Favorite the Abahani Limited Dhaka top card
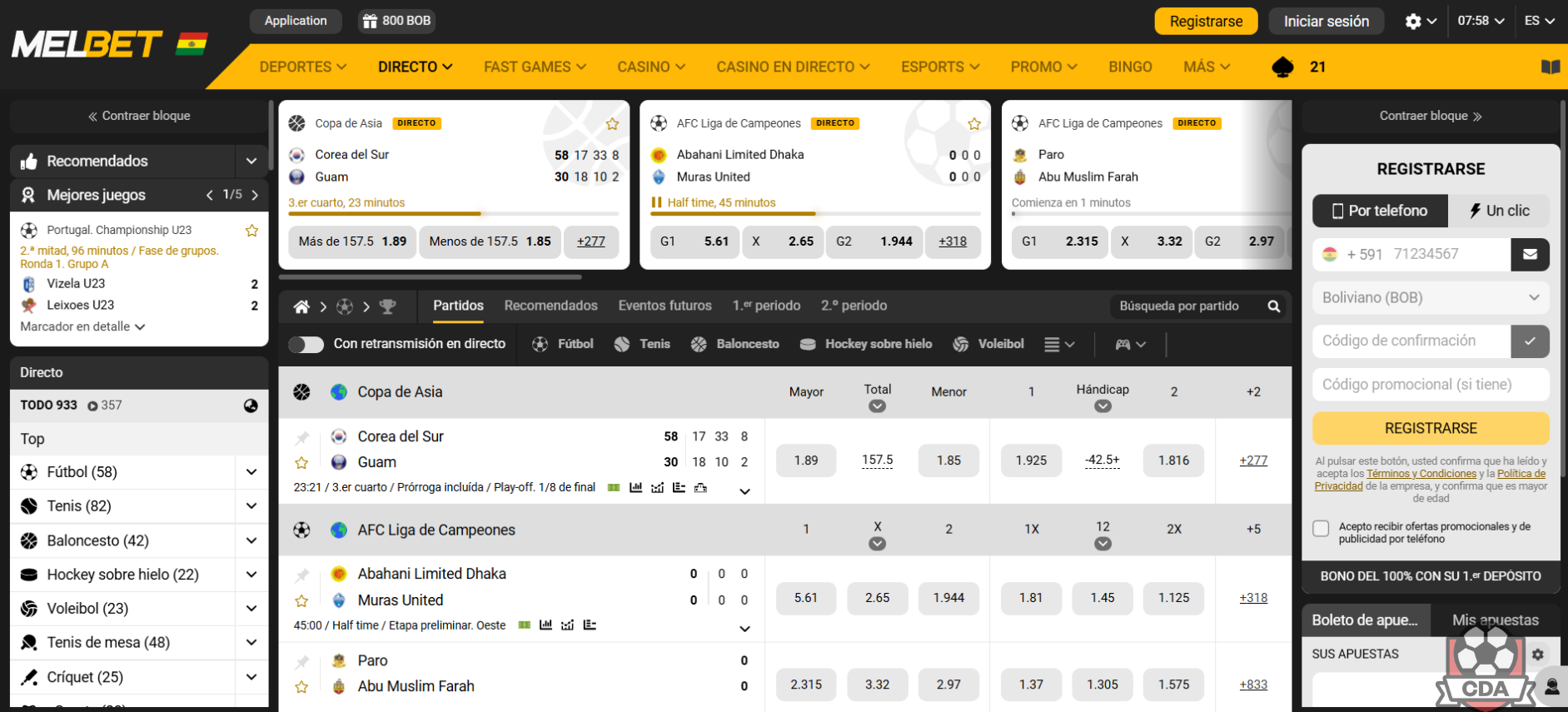 click(973, 124)
